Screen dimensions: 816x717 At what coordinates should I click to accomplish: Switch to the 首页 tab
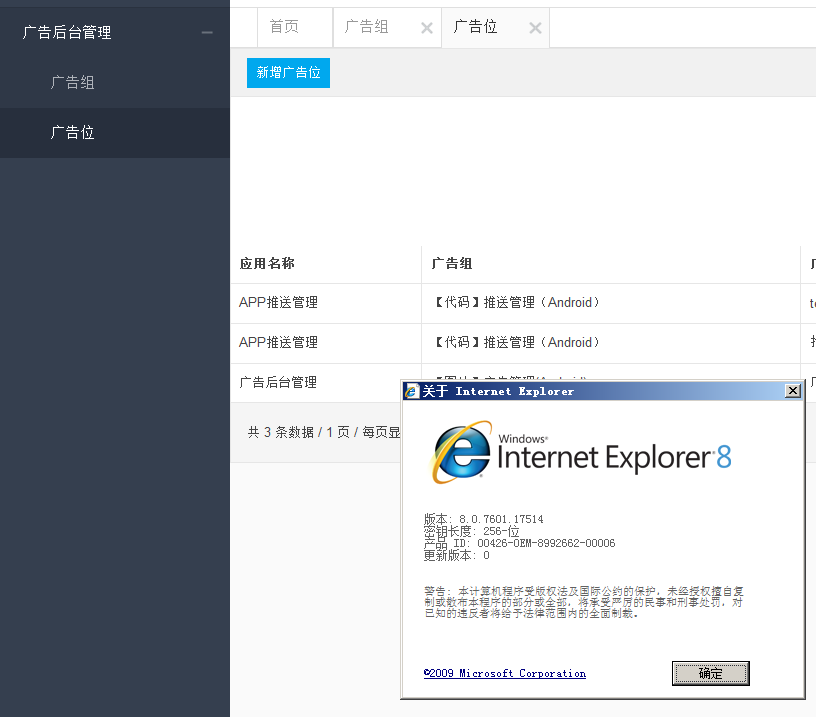284,27
